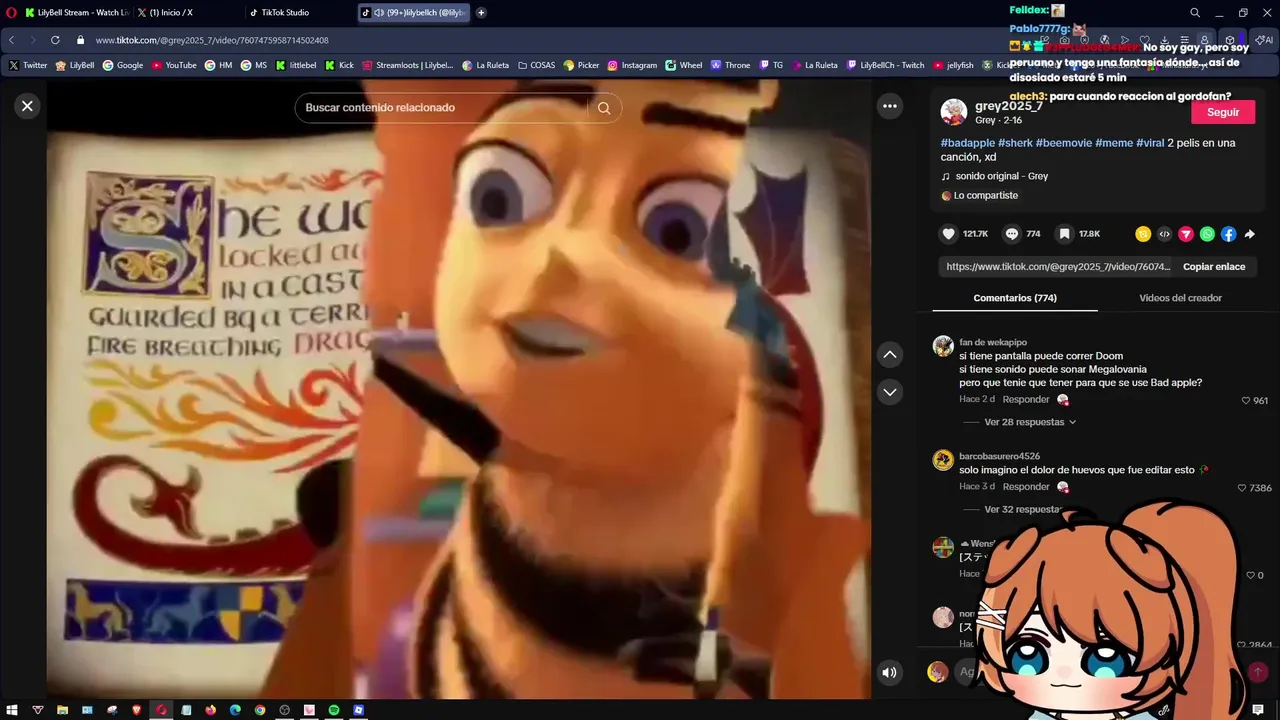
Task: Go to next video with down arrow
Action: pos(890,392)
